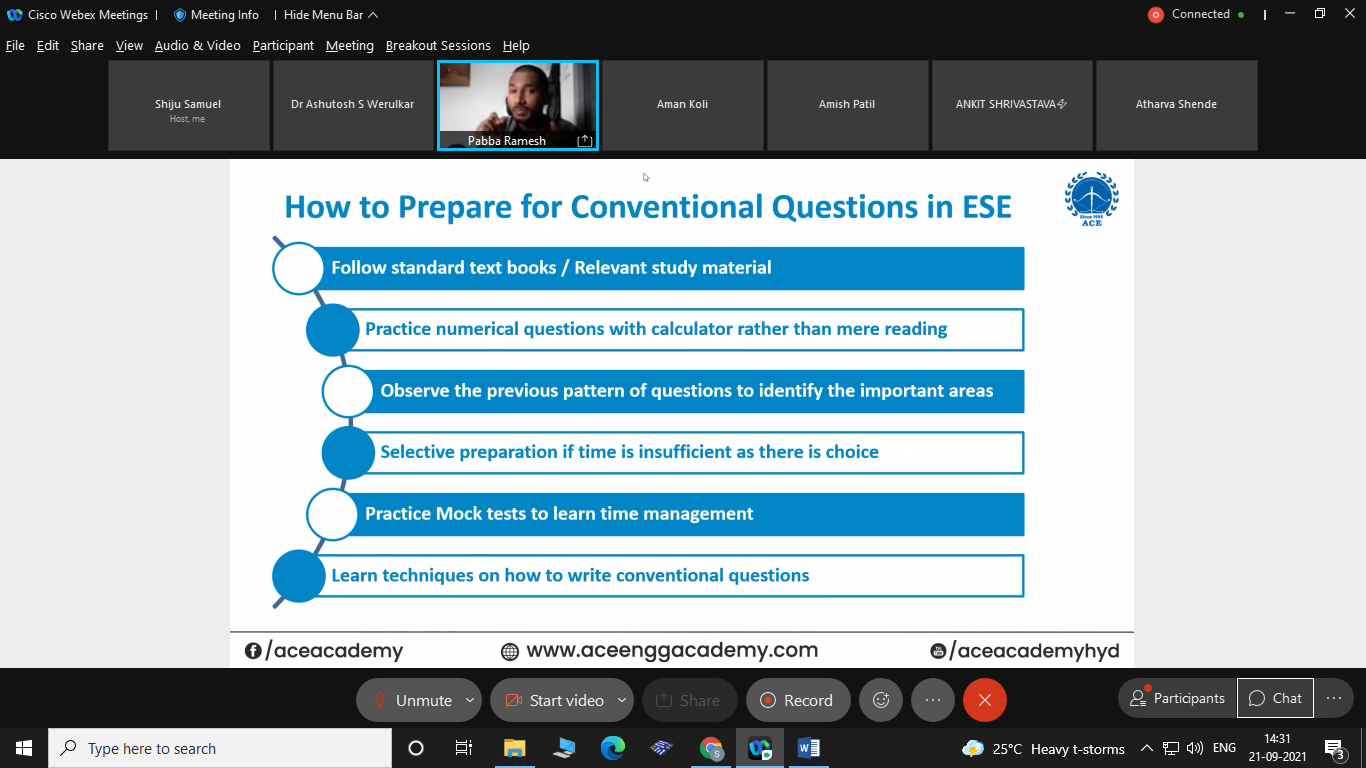Open the Edit menu

pyautogui.click(x=48, y=46)
